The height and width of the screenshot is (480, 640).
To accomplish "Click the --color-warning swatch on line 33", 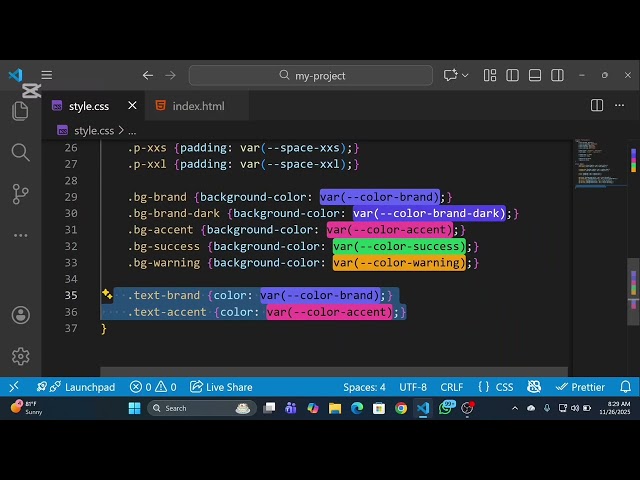I will 399,263.
